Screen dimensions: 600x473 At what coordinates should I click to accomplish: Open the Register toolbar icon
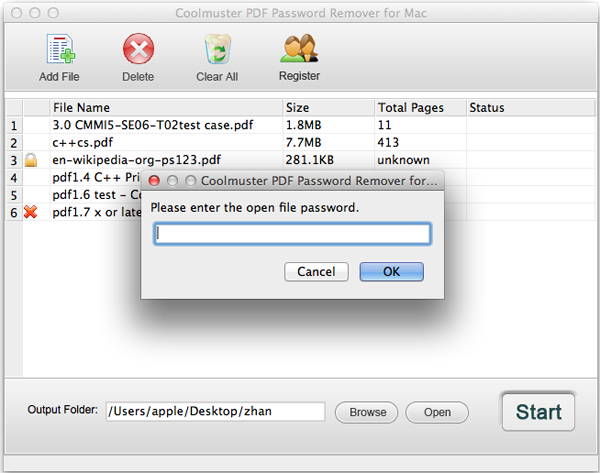tap(299, 50)
